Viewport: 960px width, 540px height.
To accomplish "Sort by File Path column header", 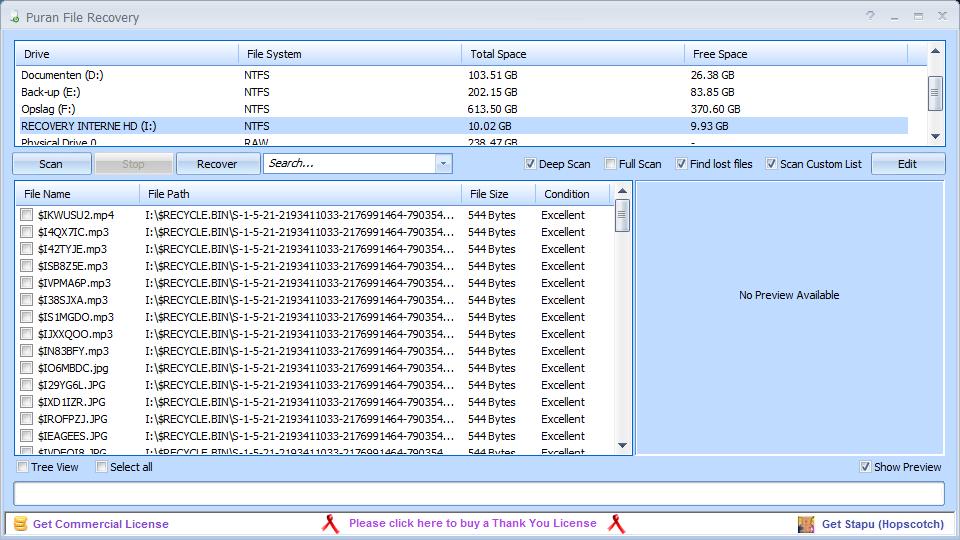I will coord(301,194).
